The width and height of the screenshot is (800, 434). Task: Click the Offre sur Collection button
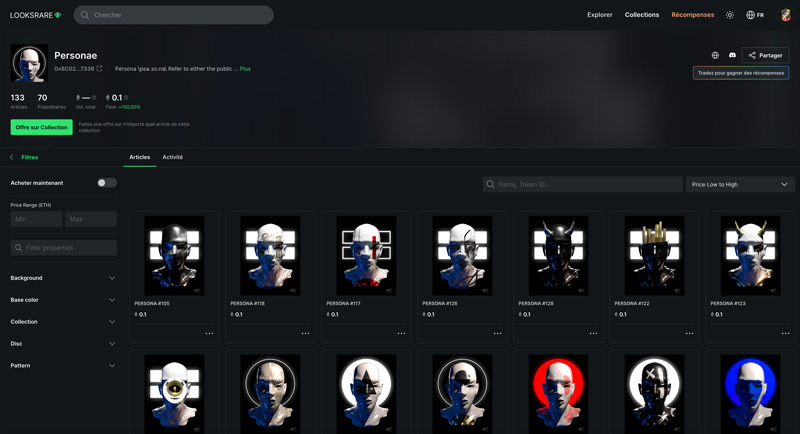tap(41, 127)
